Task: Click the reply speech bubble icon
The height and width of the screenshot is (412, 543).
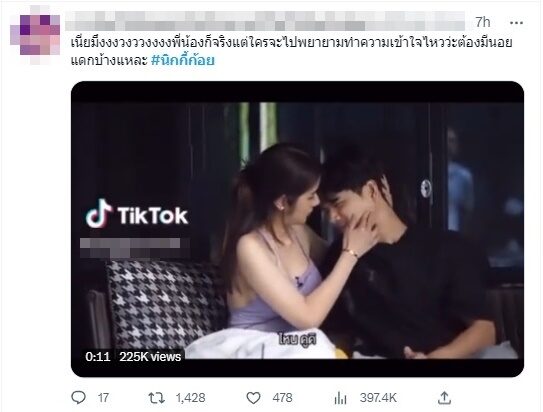Action: tap(78, 397)
